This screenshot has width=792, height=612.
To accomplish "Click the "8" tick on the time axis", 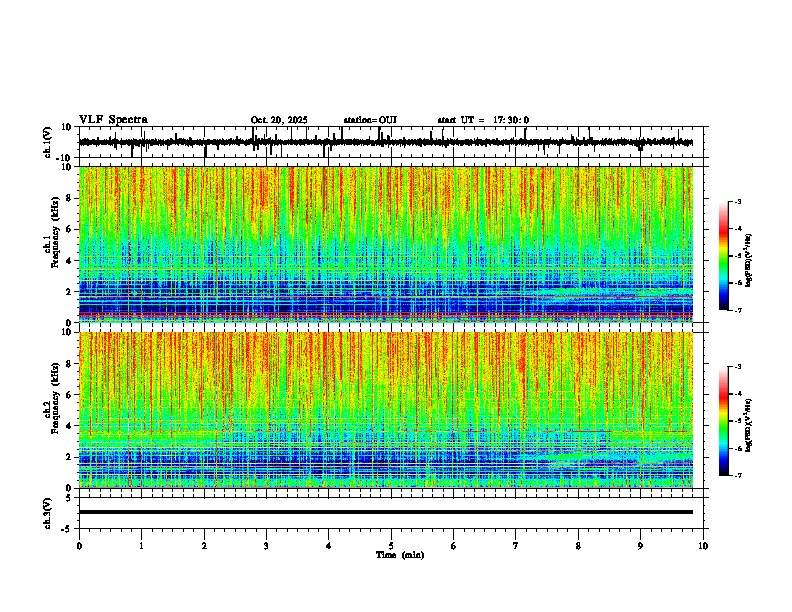I will (578, 546).
